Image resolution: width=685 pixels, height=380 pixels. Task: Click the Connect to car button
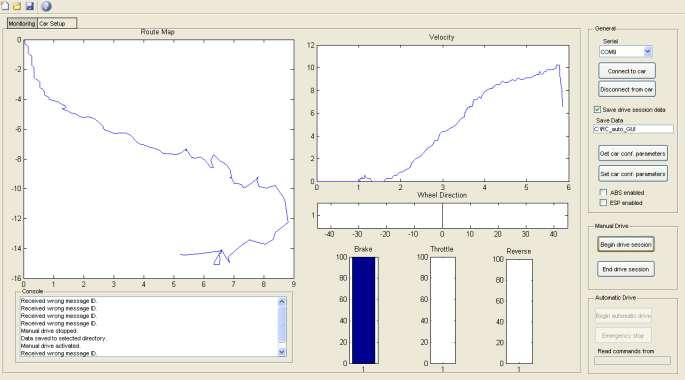point(627,71)
